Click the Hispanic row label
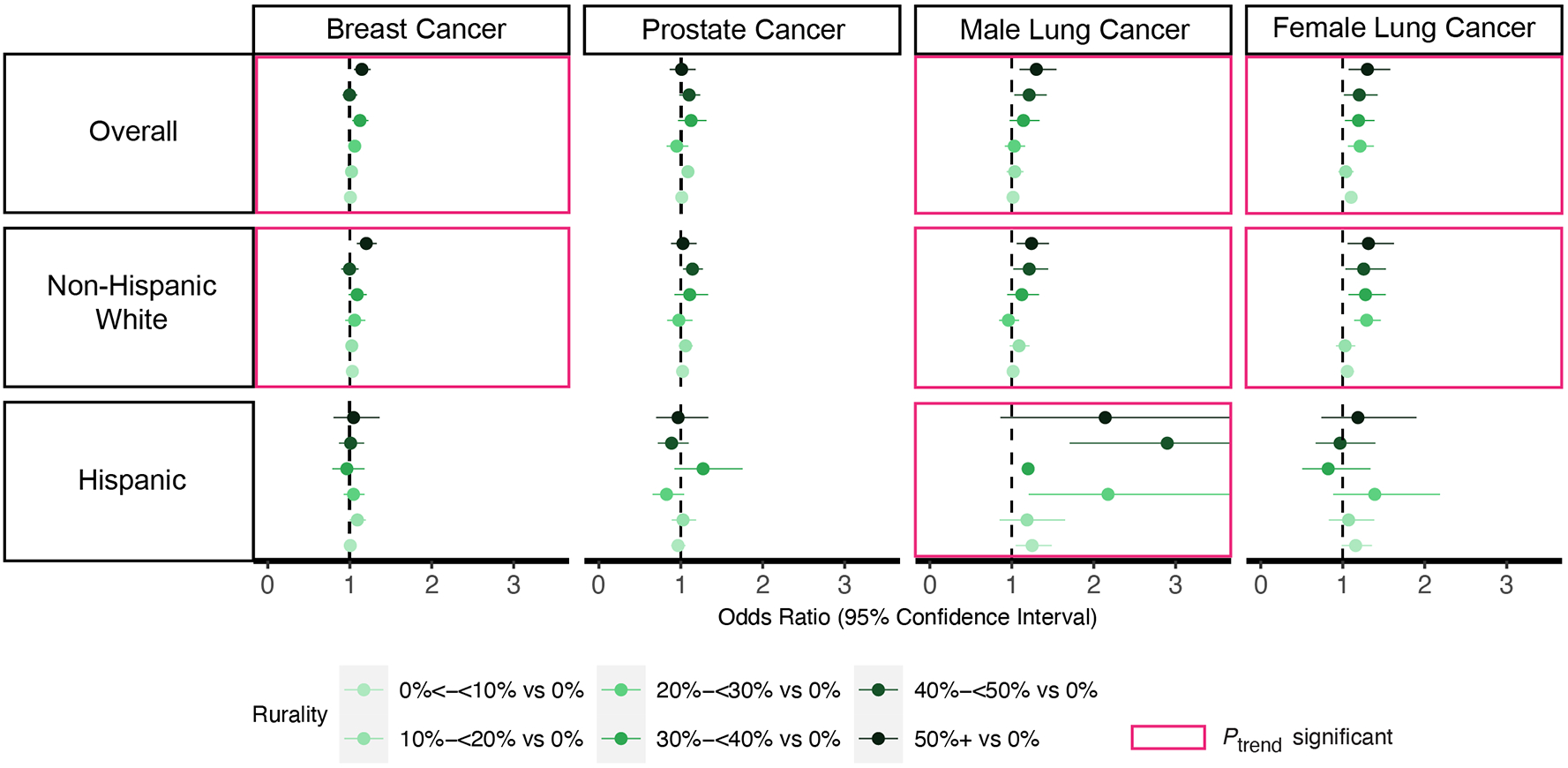This screenshot has width=1568, height=768. 132,480
